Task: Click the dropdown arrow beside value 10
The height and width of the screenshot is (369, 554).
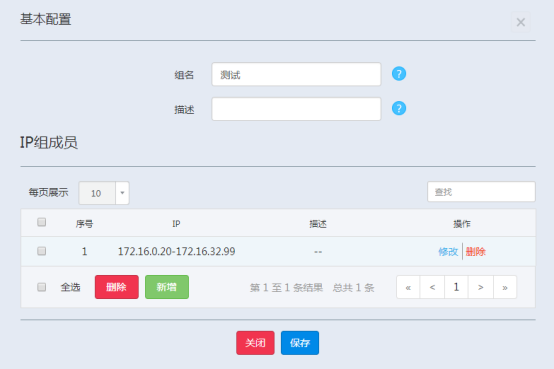Action: point(122,193)
